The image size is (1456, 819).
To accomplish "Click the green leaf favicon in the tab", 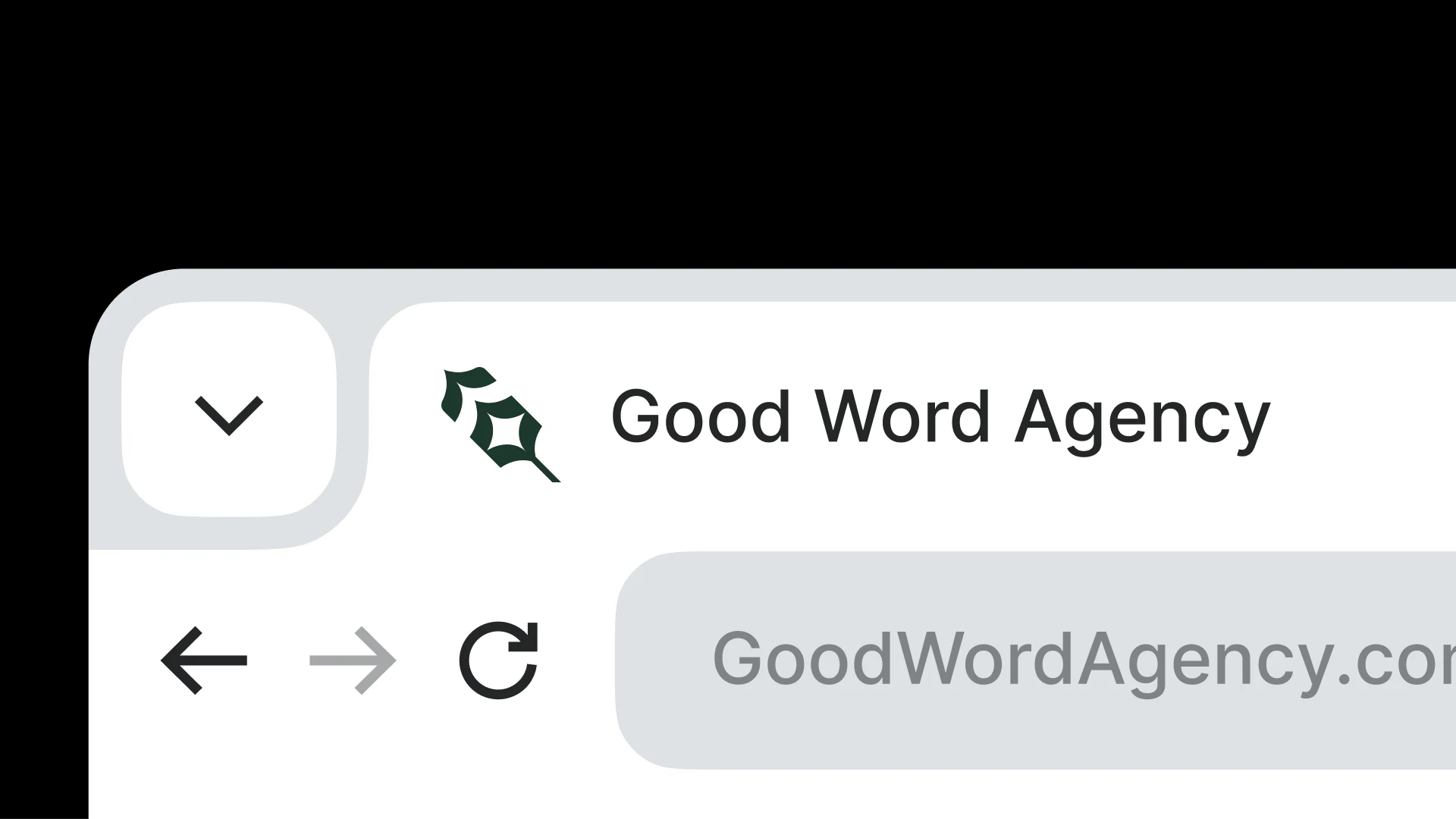I will pyautogui.click(x=500, y=425).
